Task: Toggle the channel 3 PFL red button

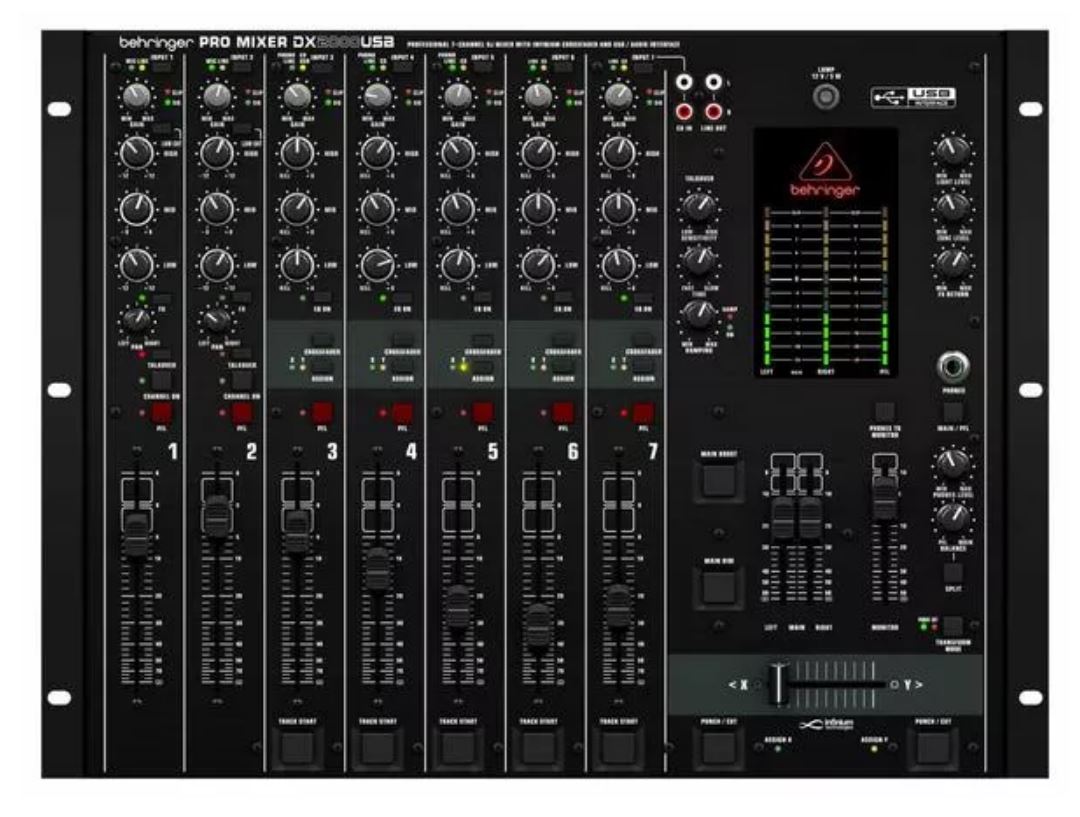Action: (322, 413)
